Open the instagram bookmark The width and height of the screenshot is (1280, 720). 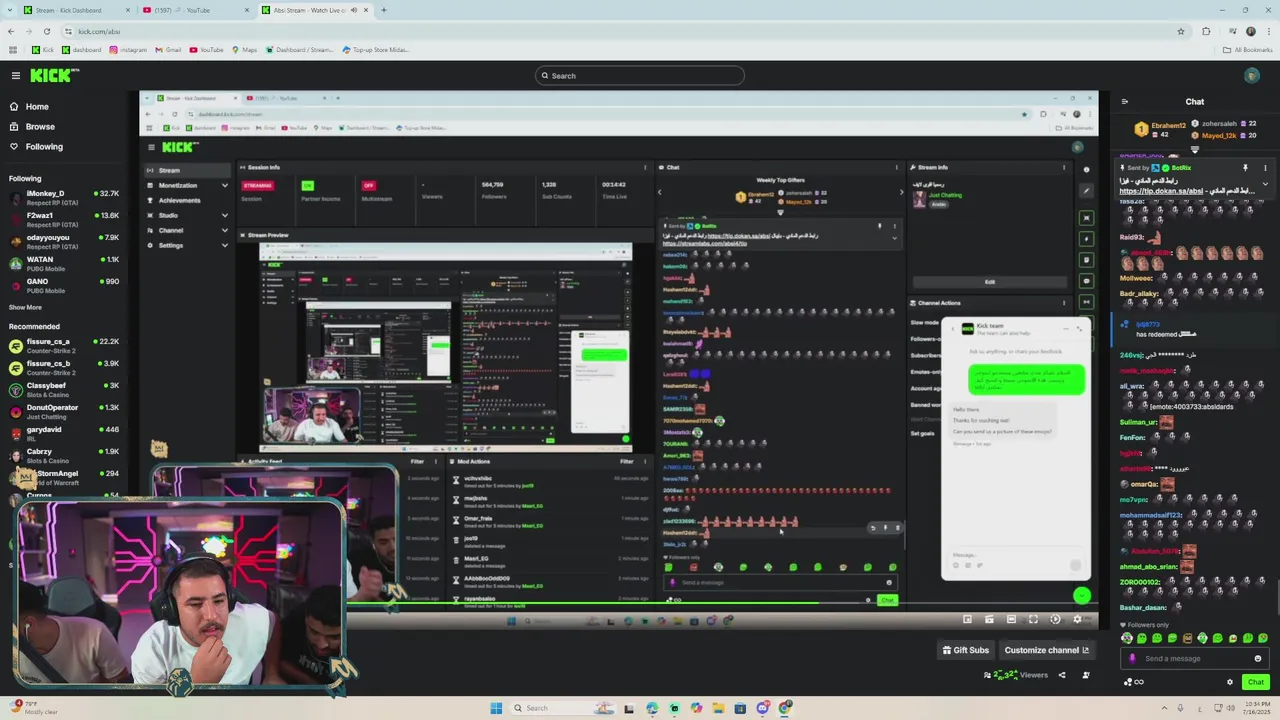click(x=128, y=49)
